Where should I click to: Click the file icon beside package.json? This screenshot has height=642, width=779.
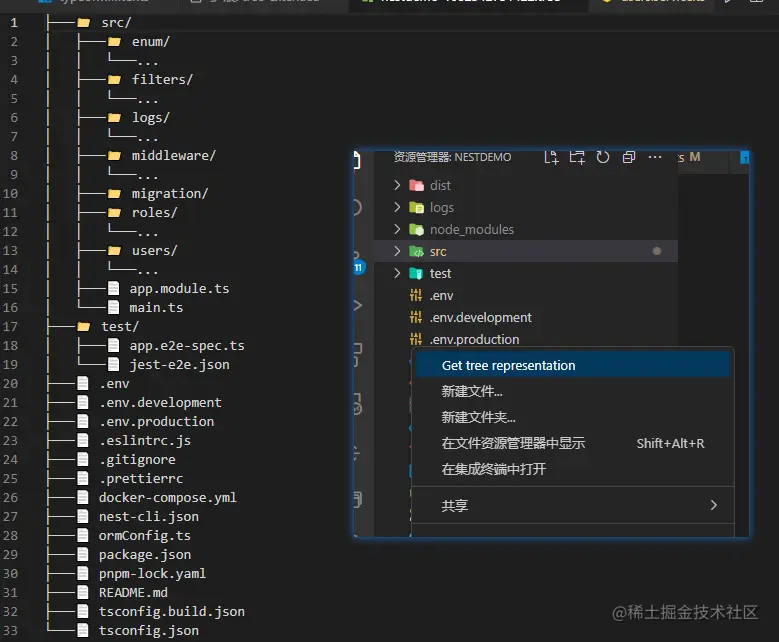[83, 554]
